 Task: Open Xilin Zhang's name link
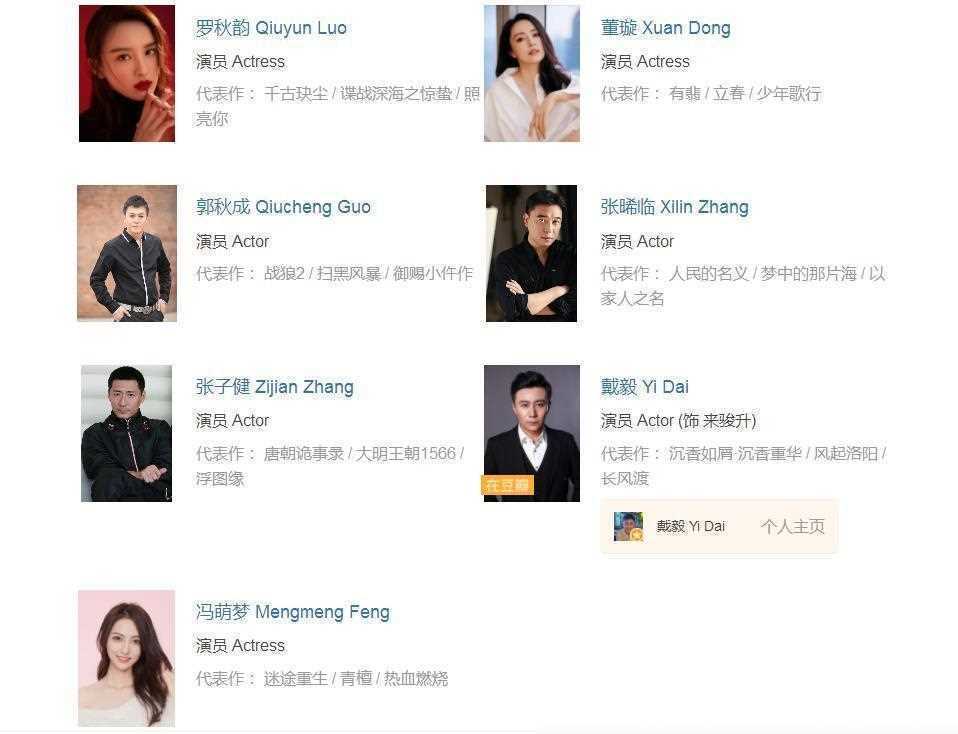click(675, 207)
